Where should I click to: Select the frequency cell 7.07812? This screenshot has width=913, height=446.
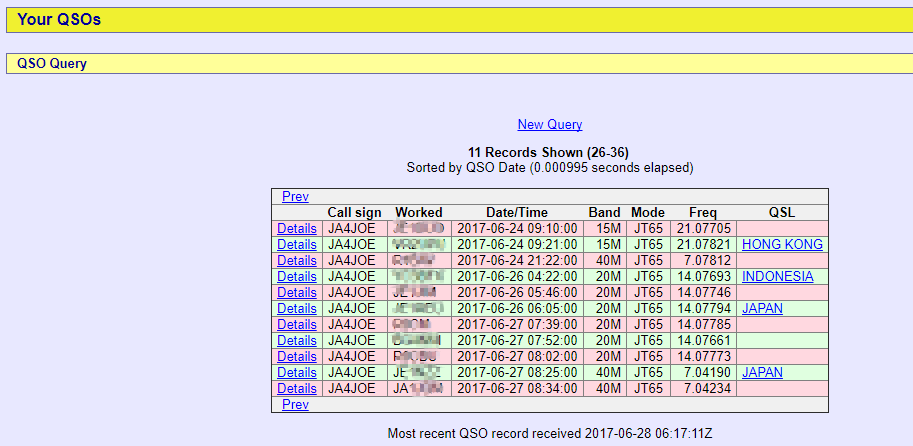point(703,260)
